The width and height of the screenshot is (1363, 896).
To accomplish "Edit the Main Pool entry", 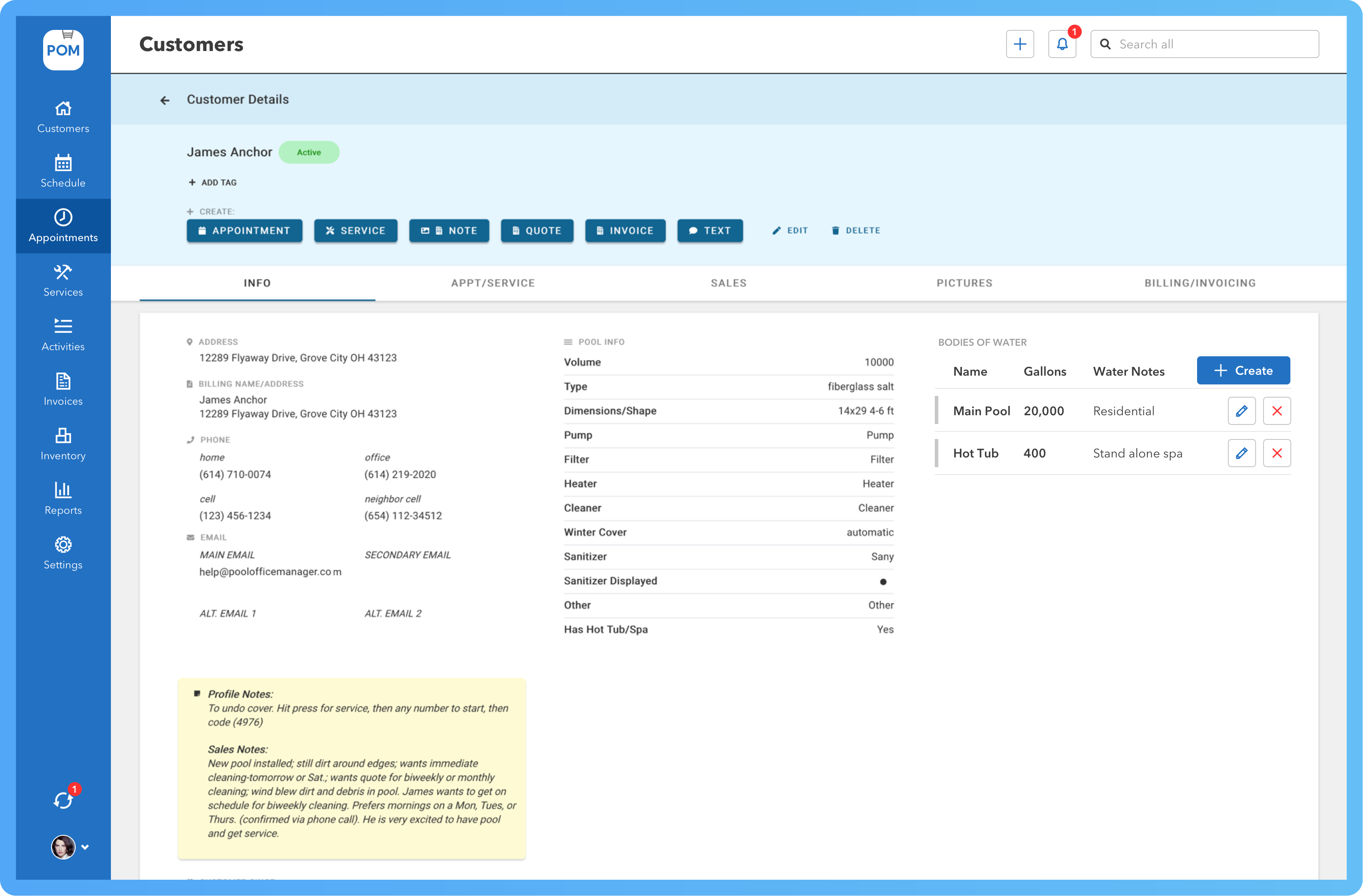I will pyautogui.click(x=1242, y=410).
